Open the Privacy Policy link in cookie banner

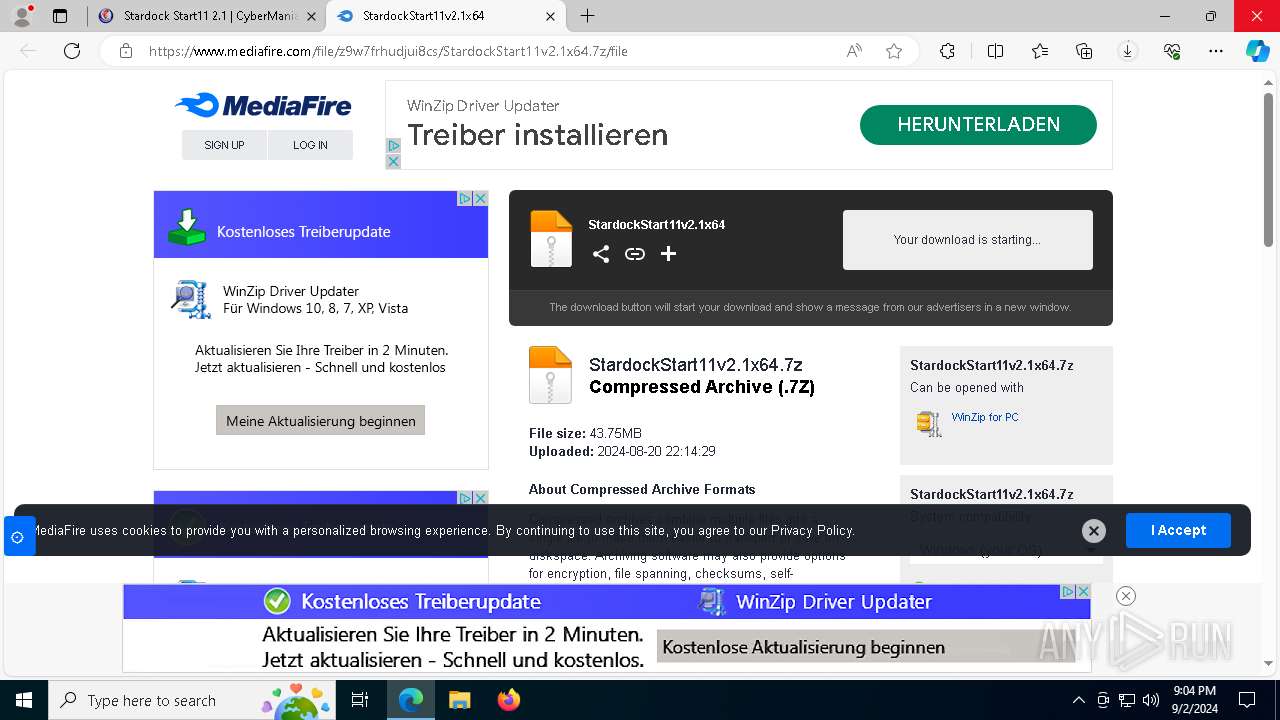[812, 530]
